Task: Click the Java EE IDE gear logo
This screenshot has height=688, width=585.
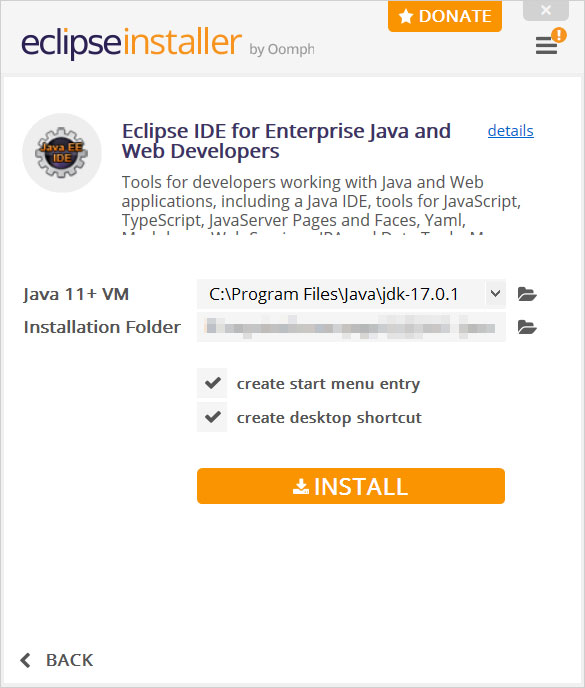Action: 62,153
